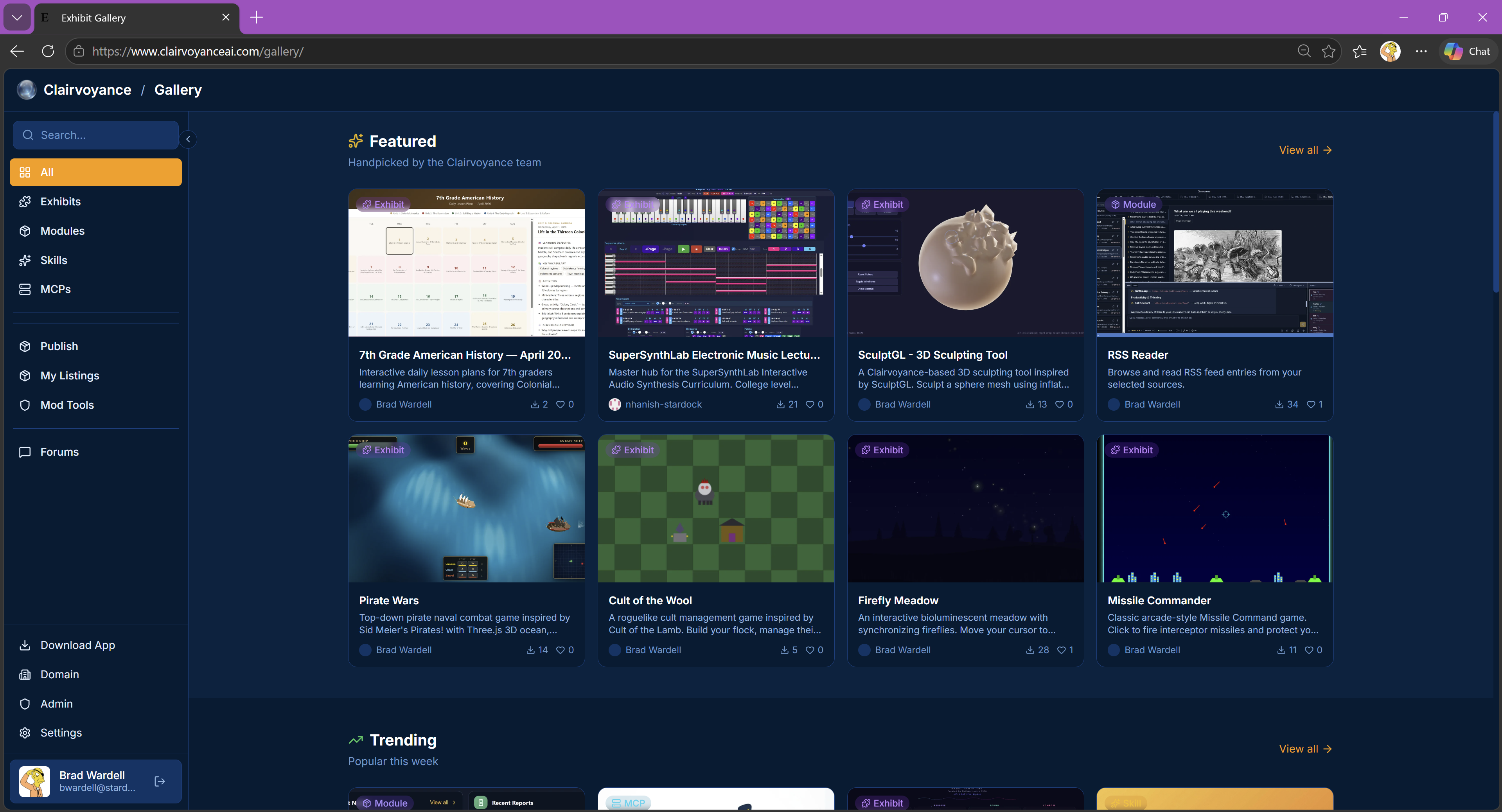1502x812 pixels.
Task: Open the Exhibits category in sidebar
Action: pyautogui.click(x=61, y=202)
